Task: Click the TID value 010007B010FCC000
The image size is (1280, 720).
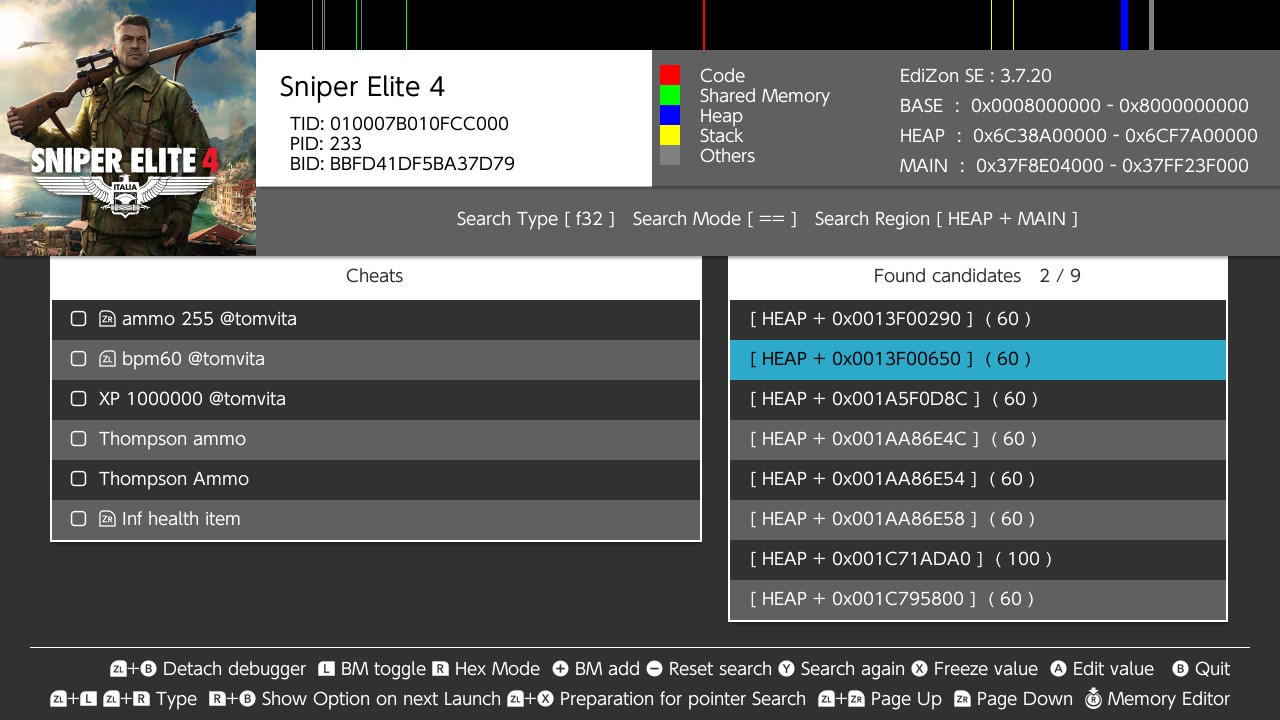Action: tap(419, 124)
